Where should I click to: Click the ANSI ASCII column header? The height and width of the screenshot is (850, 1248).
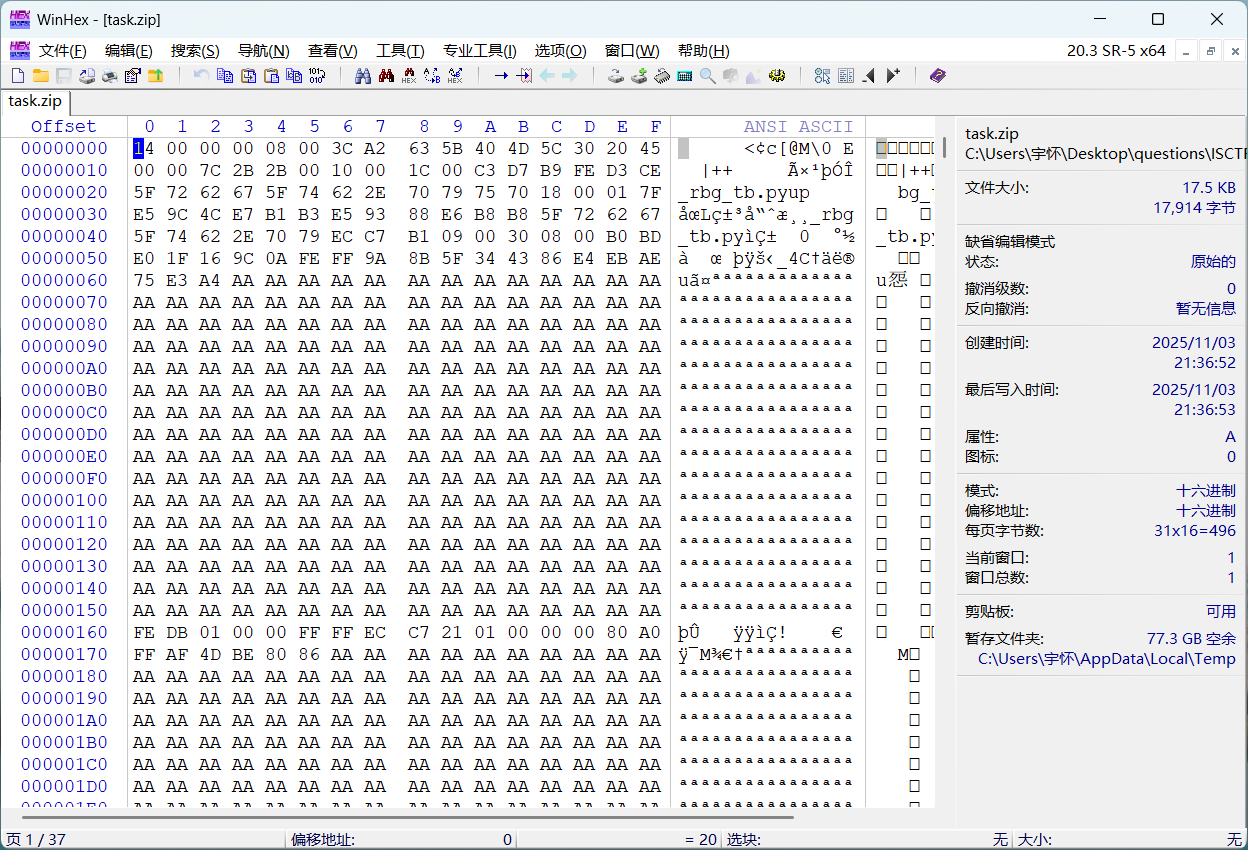pos(798,126)
